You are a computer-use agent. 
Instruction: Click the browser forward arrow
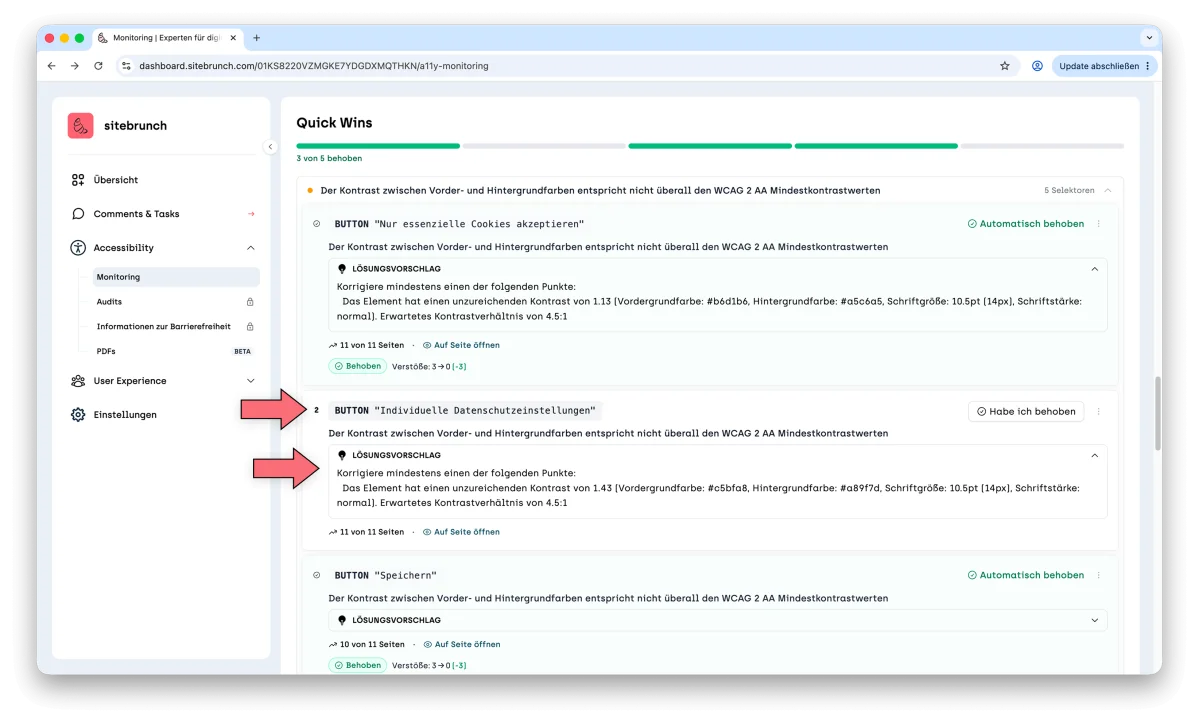click(x=75, y=66)
